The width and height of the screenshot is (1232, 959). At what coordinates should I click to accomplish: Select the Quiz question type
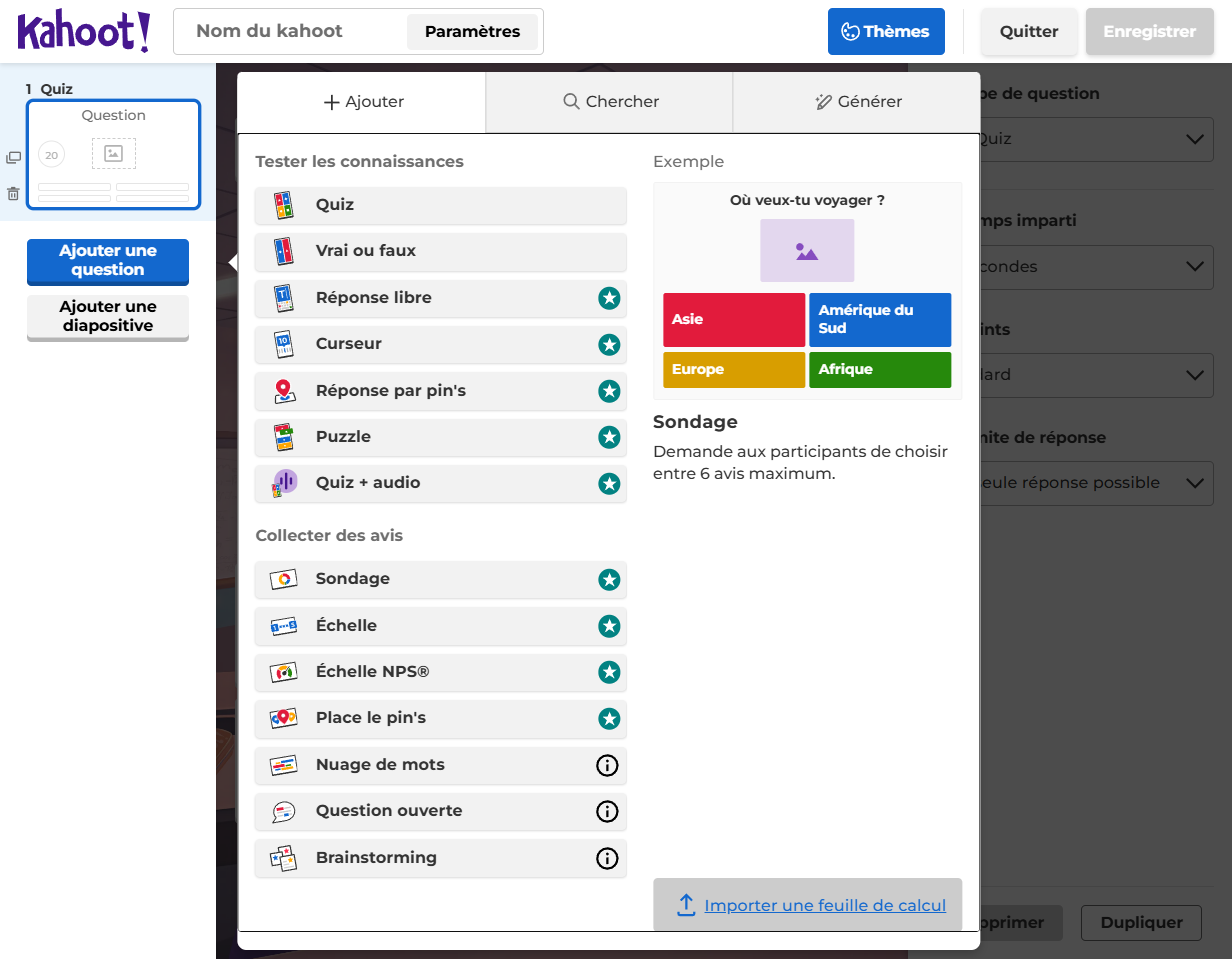(x=441, y=205)
